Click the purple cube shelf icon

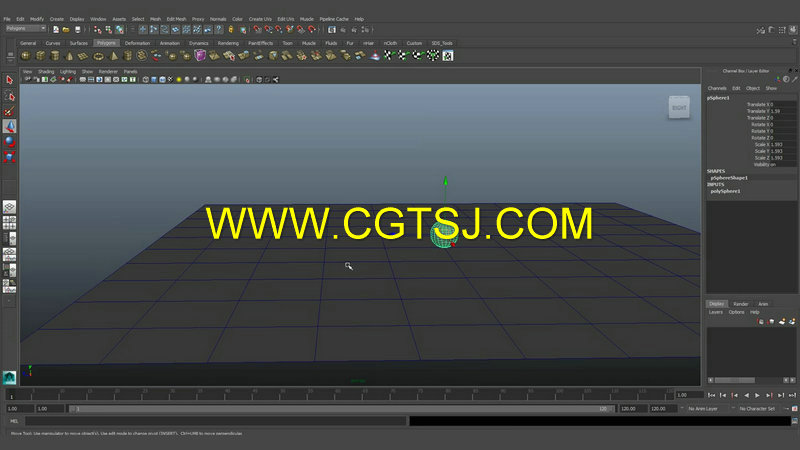pyautogui.click(x=200, y=56)
